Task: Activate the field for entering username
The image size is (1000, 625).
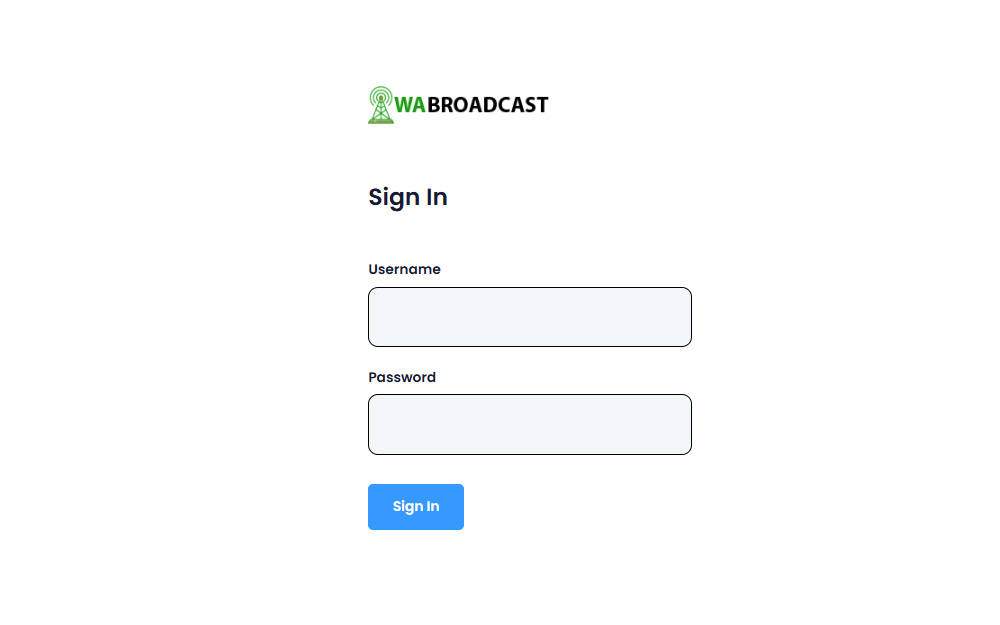Action: (x=529, y=317)
